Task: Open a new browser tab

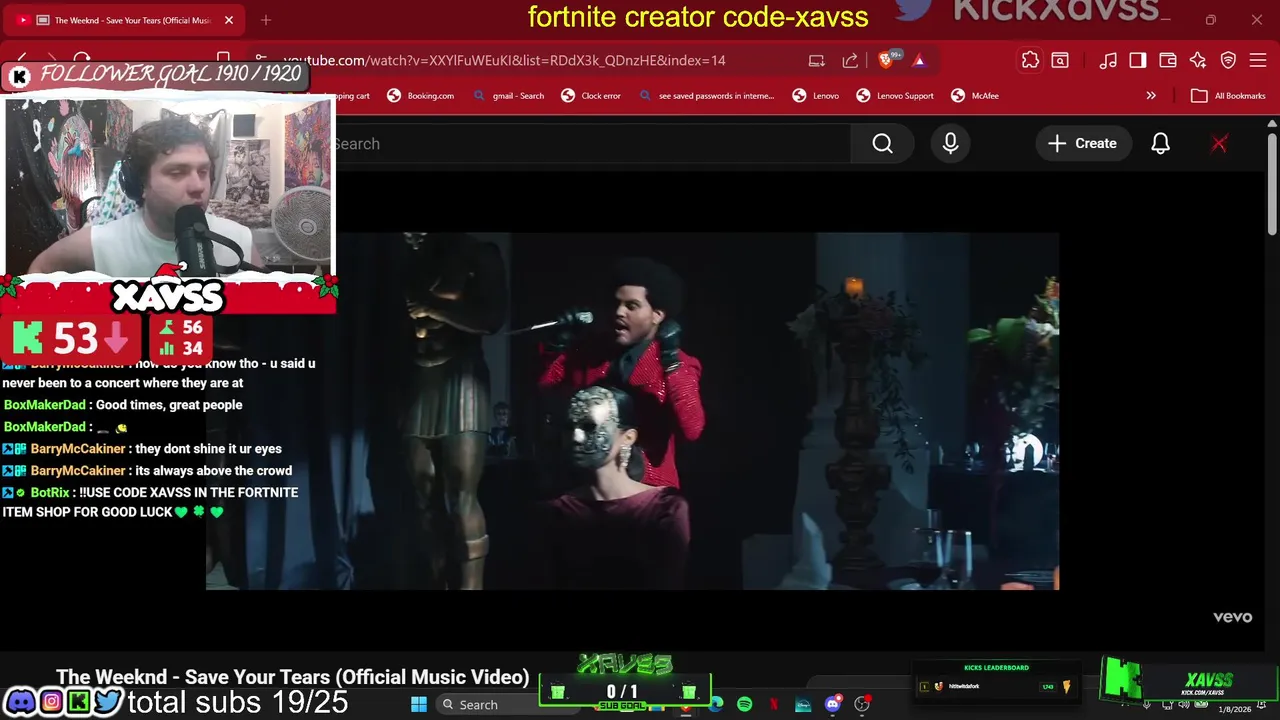Action: click(266, 20)
